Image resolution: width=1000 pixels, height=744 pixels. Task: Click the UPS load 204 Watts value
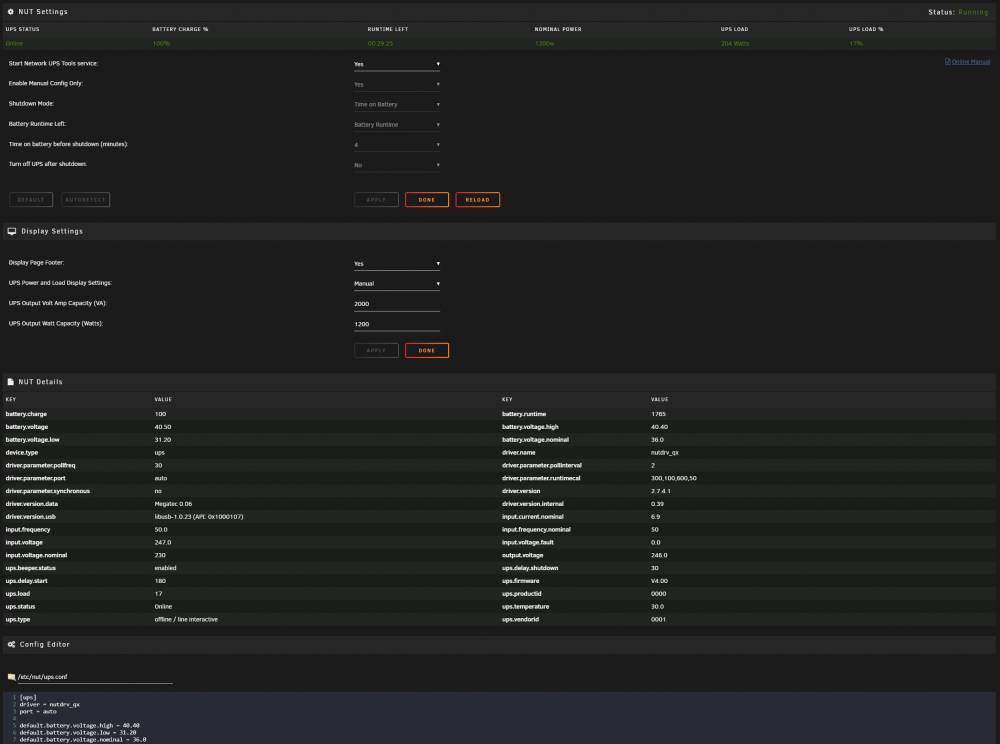coord(735,43)
